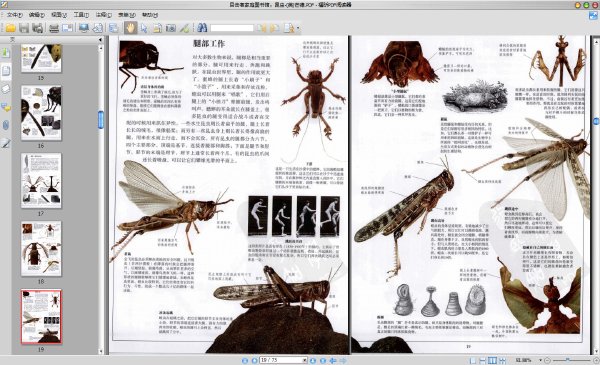600x365 pixels.
Task: Click the thumbnail panel blue scrollbar handle
Action: click(x=101, y=120)
